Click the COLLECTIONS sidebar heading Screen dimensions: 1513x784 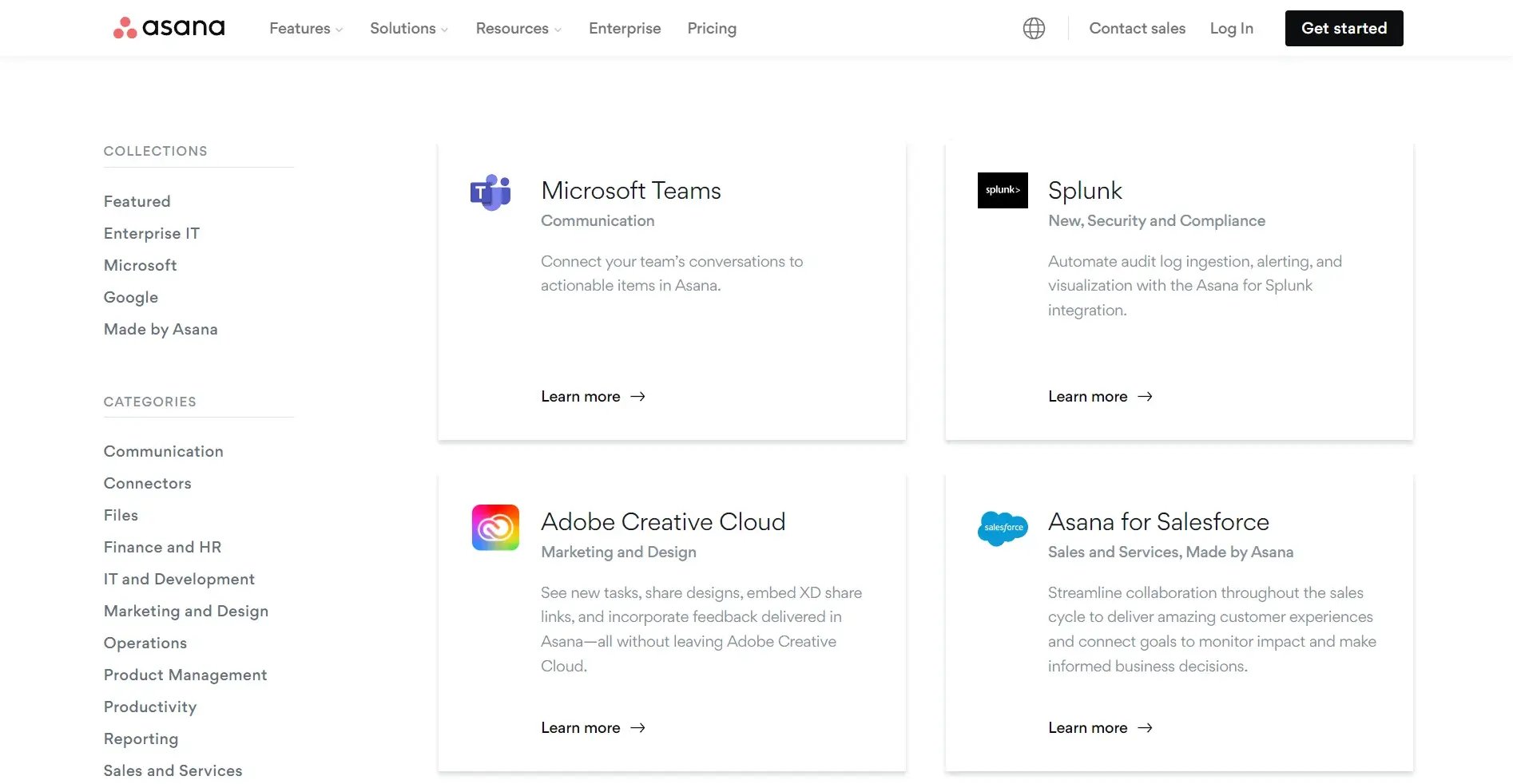pos(155,151)
